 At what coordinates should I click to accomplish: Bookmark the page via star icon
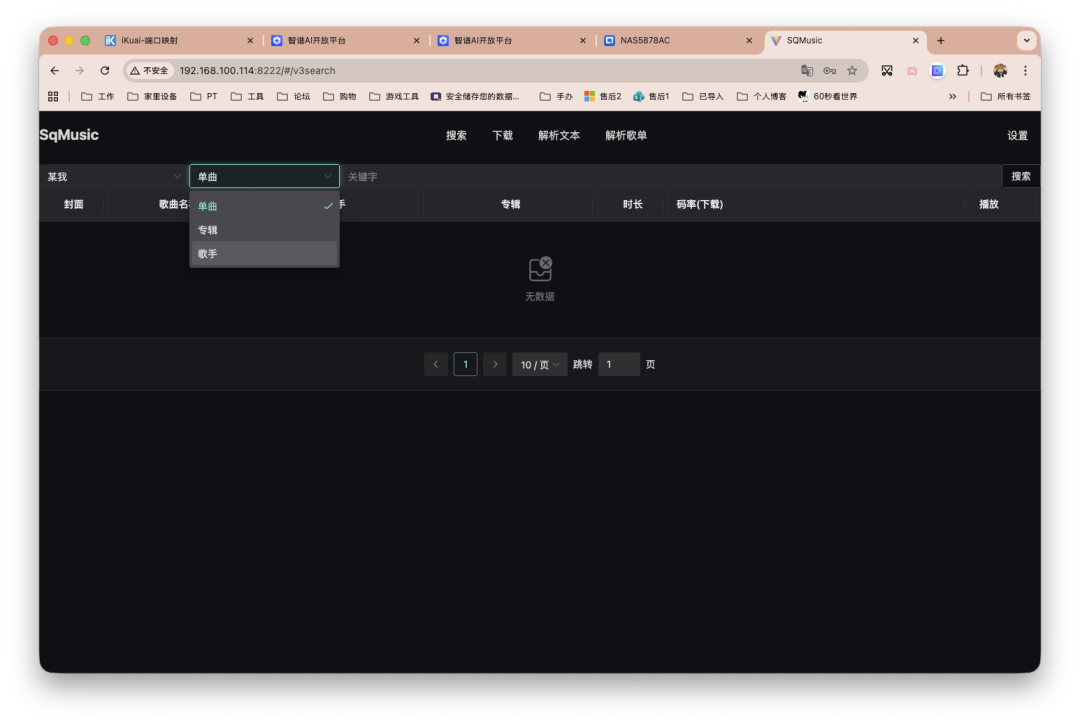[852, 70]
